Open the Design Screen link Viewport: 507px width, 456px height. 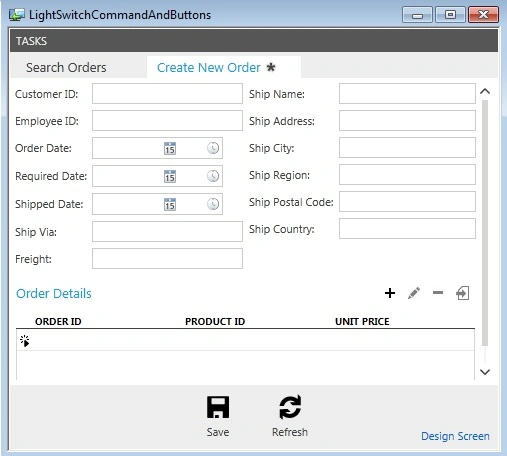point(455,436)
